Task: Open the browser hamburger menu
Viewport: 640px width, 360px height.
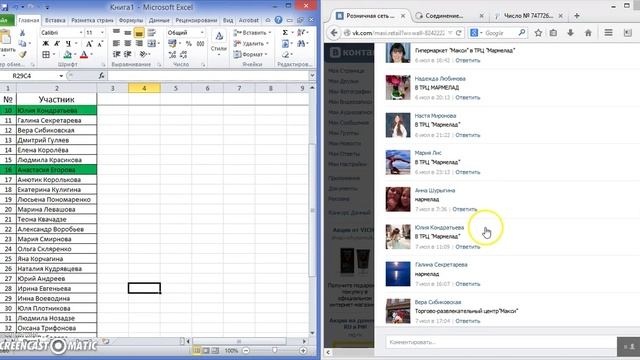Action: pyautogui.click(x=608, y=33)
